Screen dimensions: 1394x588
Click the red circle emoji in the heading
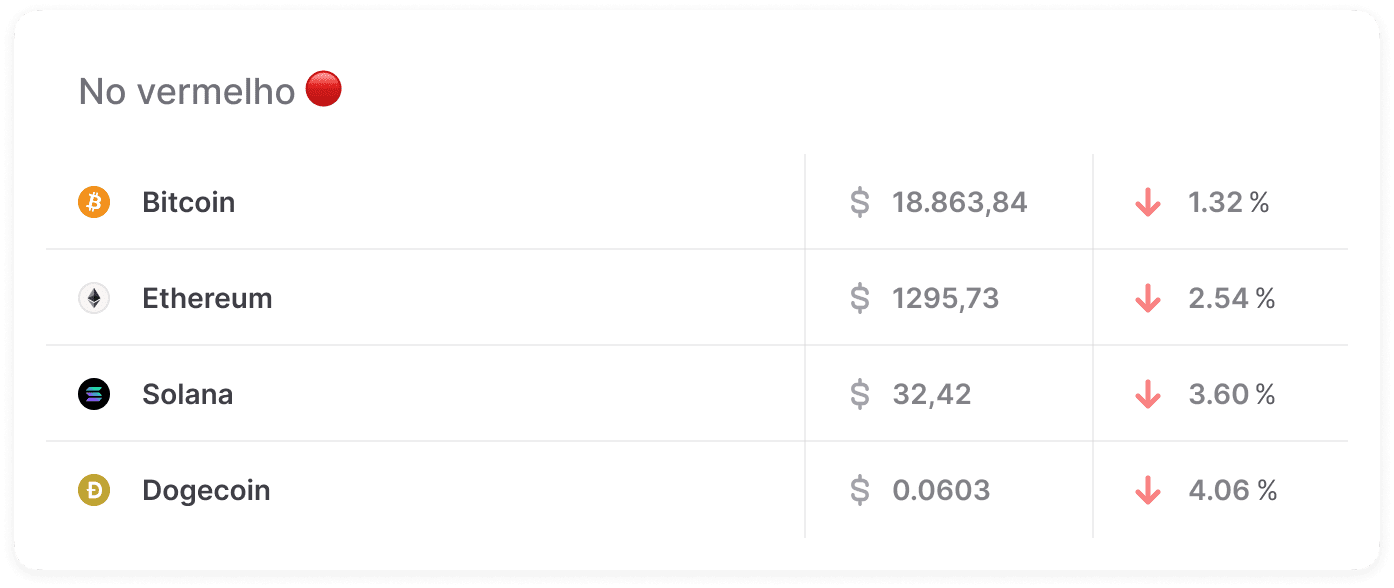tap(323, 88)
